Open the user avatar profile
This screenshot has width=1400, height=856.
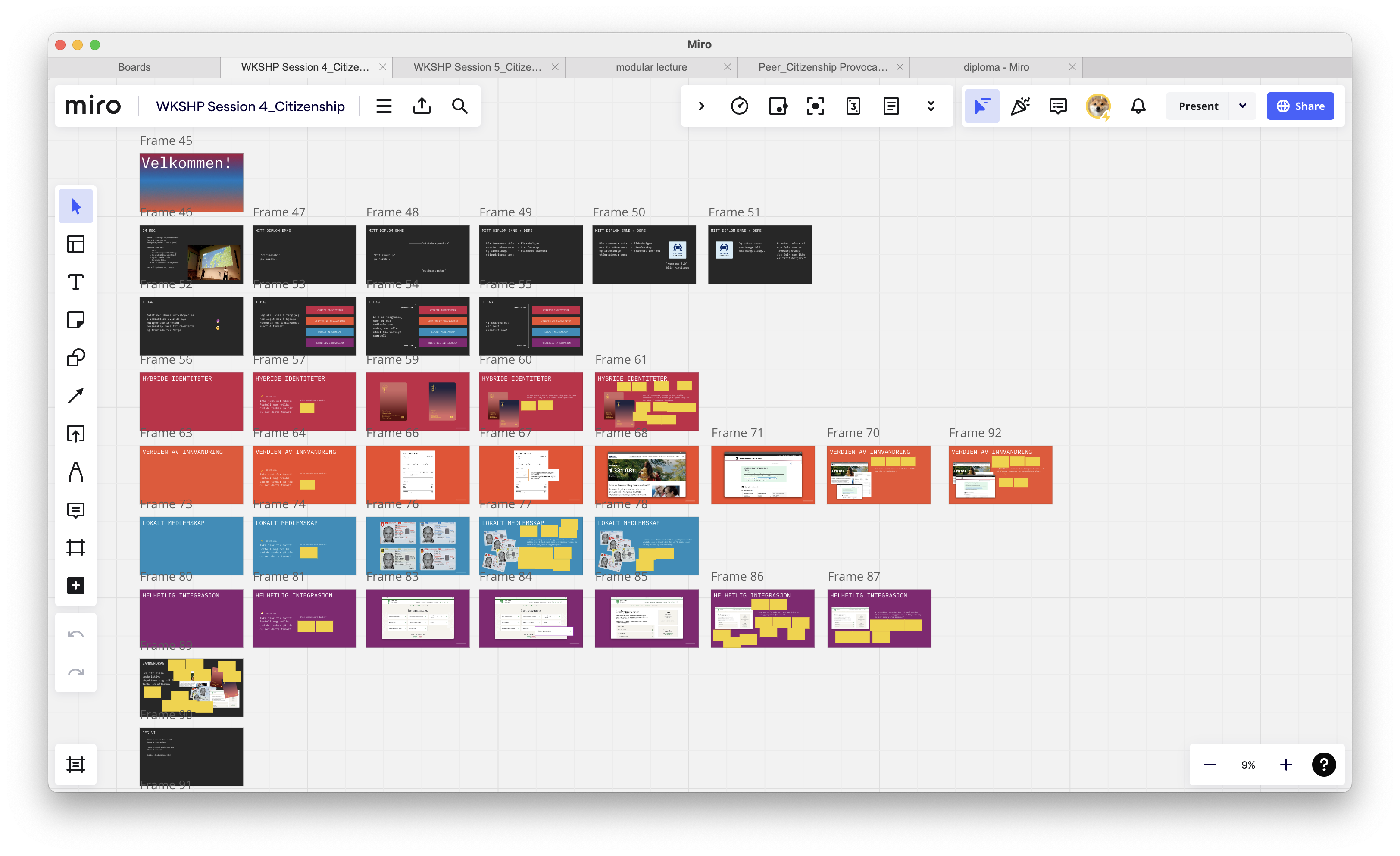(x=1098, y=106)
